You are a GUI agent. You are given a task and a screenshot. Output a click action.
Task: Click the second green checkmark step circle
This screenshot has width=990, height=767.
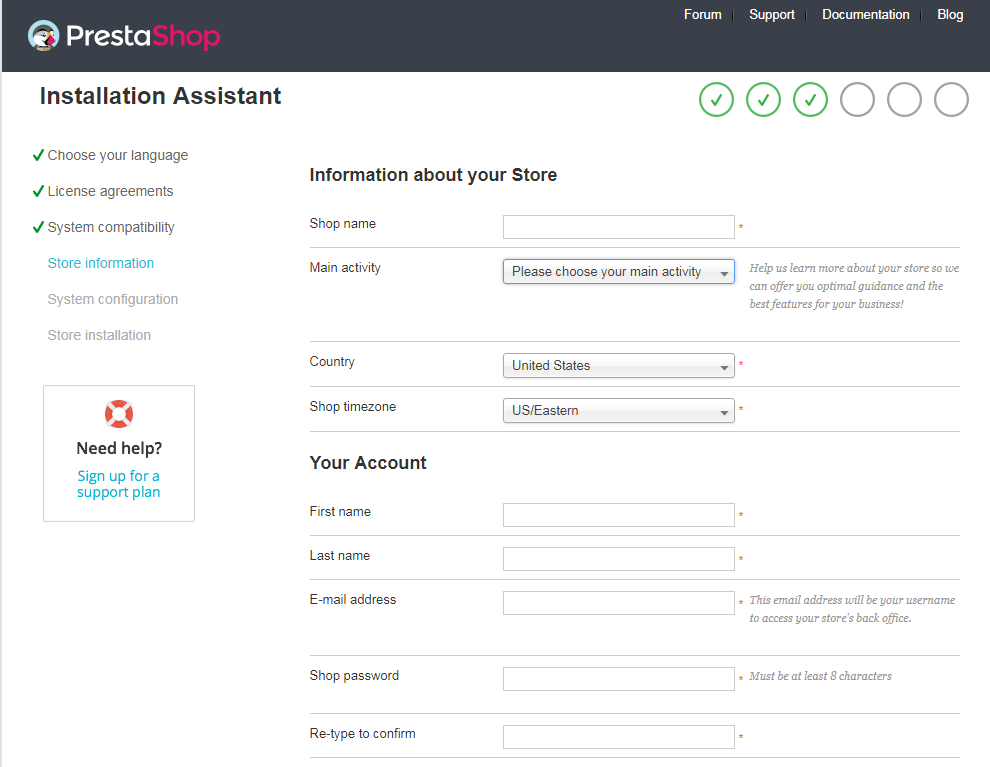pyautogui.click(x=763, y=100)
